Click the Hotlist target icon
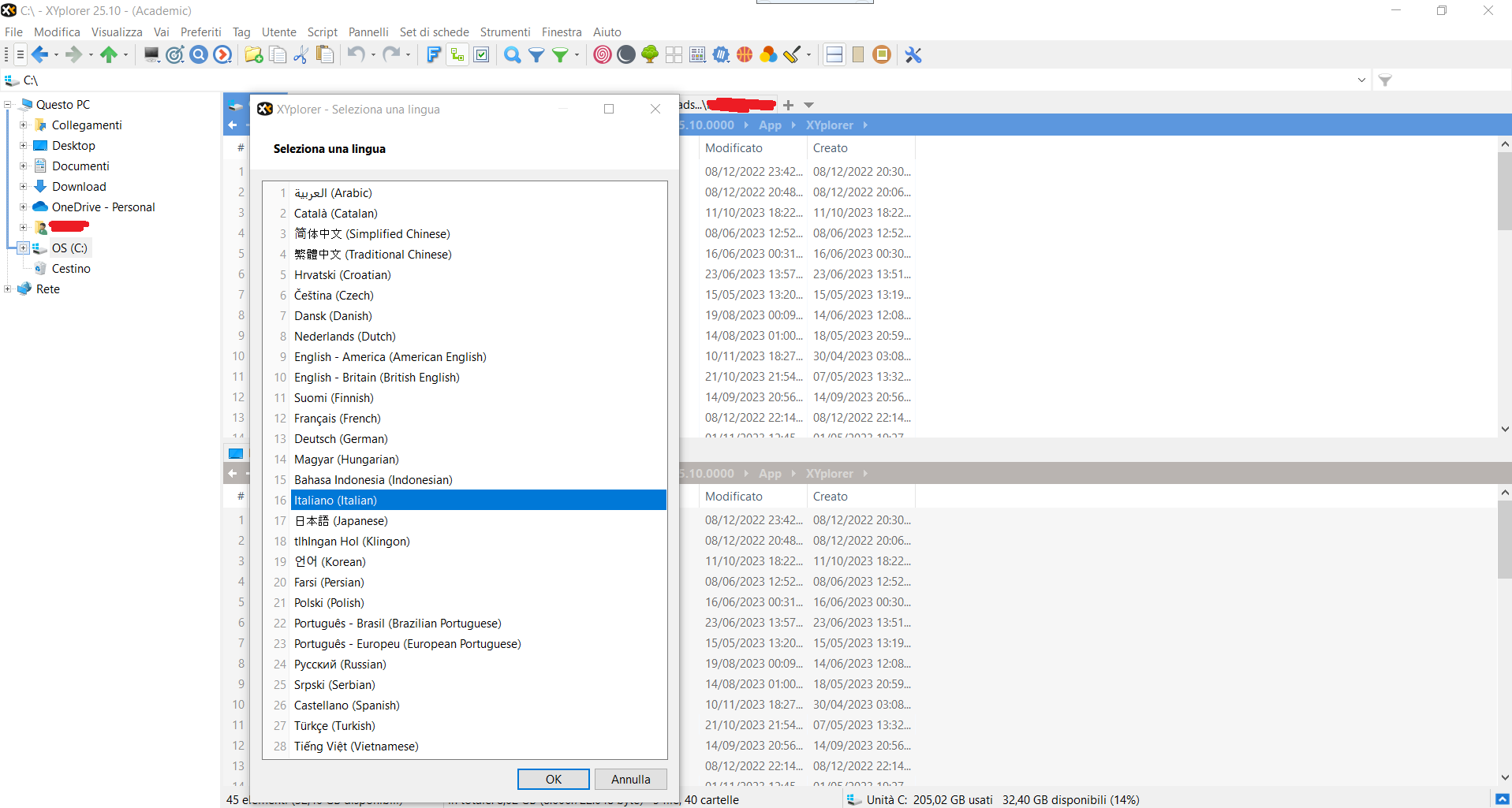Image resolution: width=1512 pixels, height=808 pixels. click(x=175, y=54)
